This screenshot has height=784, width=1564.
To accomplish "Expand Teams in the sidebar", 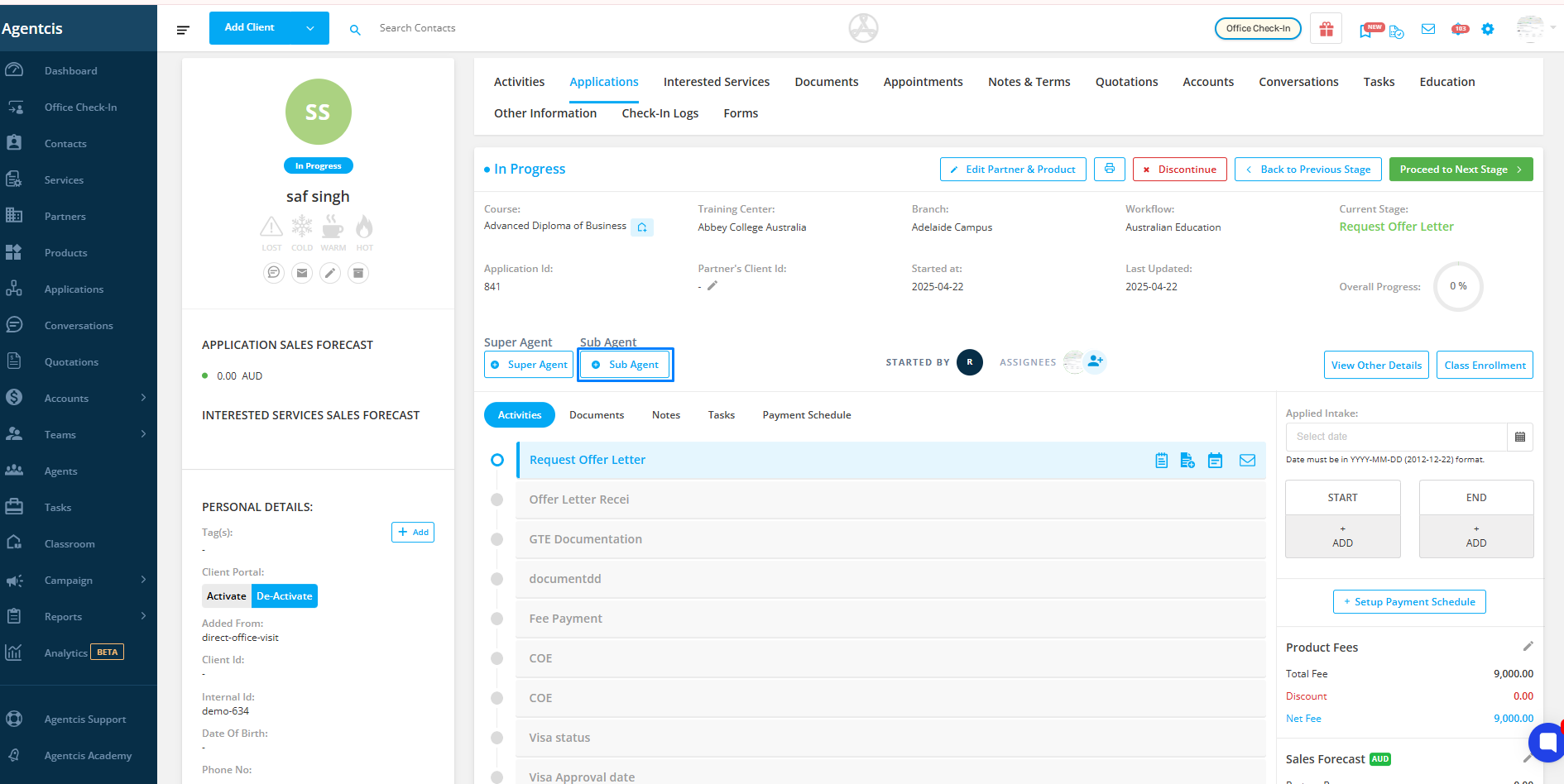I will (143, 434).
